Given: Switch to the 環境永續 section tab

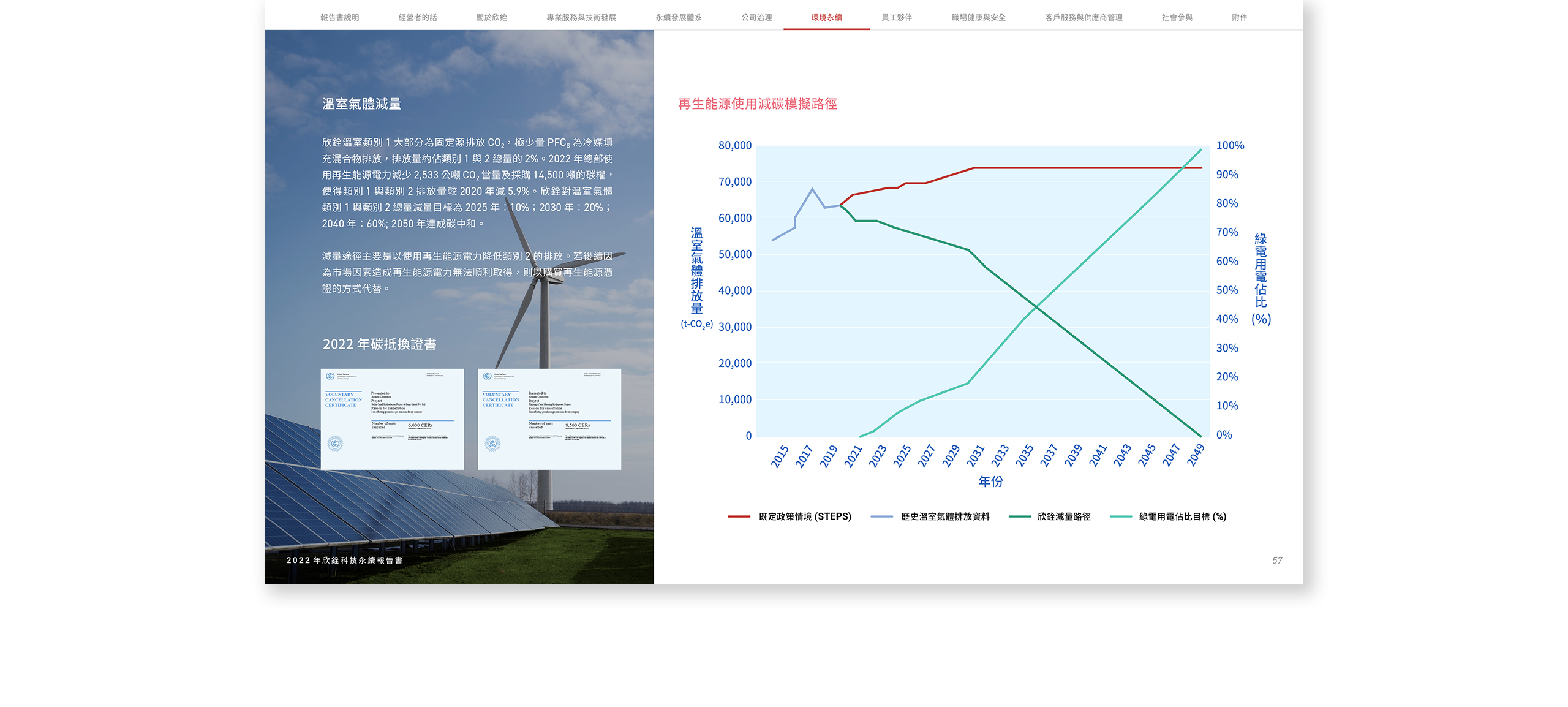Looking at the screenshot, I should click(826, 18).
